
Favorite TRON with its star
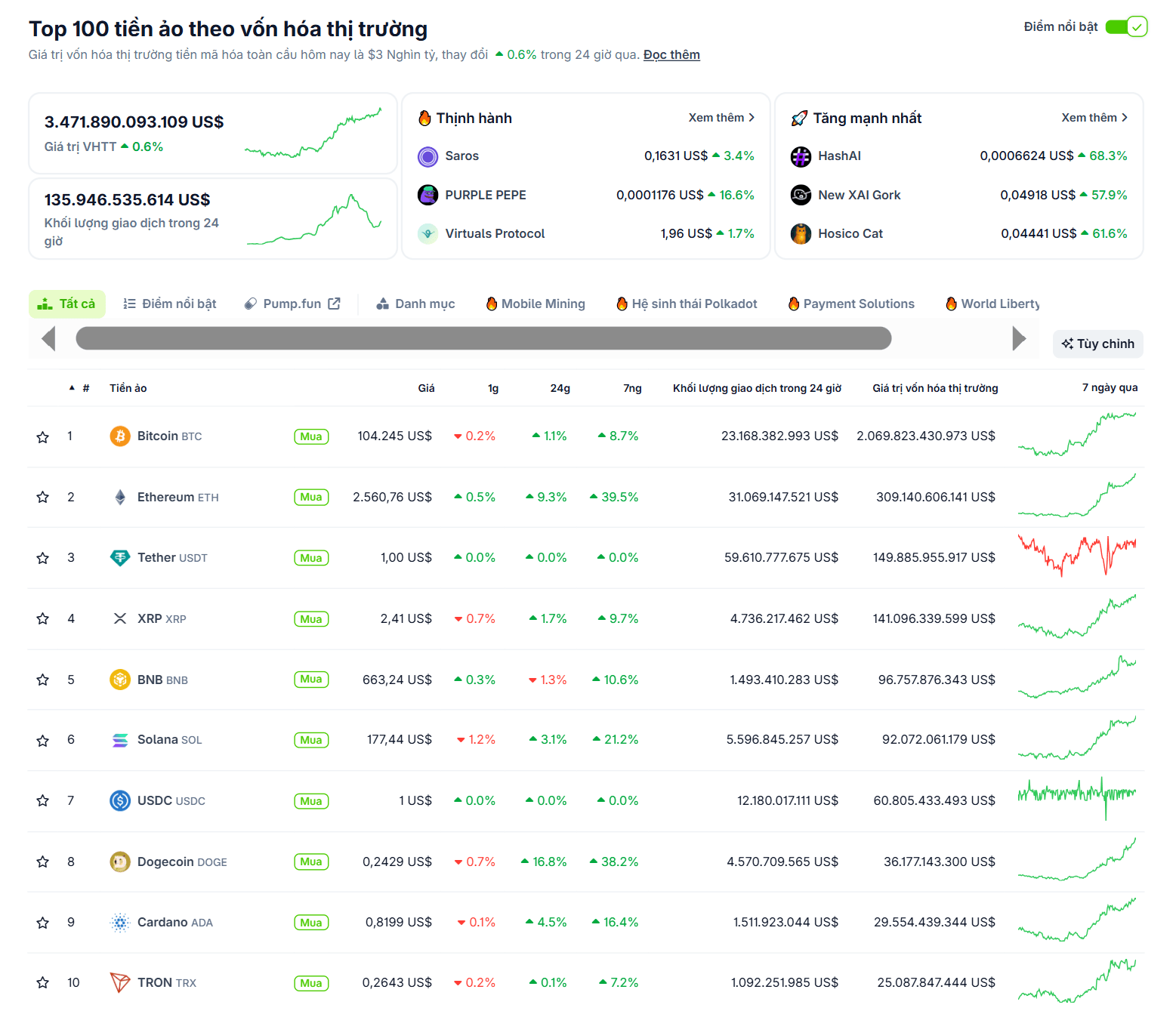tap(43, 983)
